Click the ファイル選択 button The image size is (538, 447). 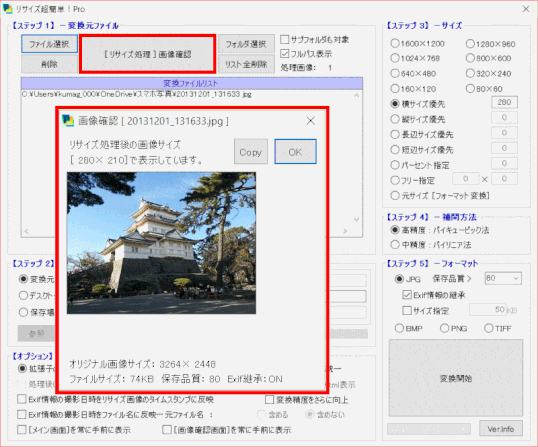point(49,44)
